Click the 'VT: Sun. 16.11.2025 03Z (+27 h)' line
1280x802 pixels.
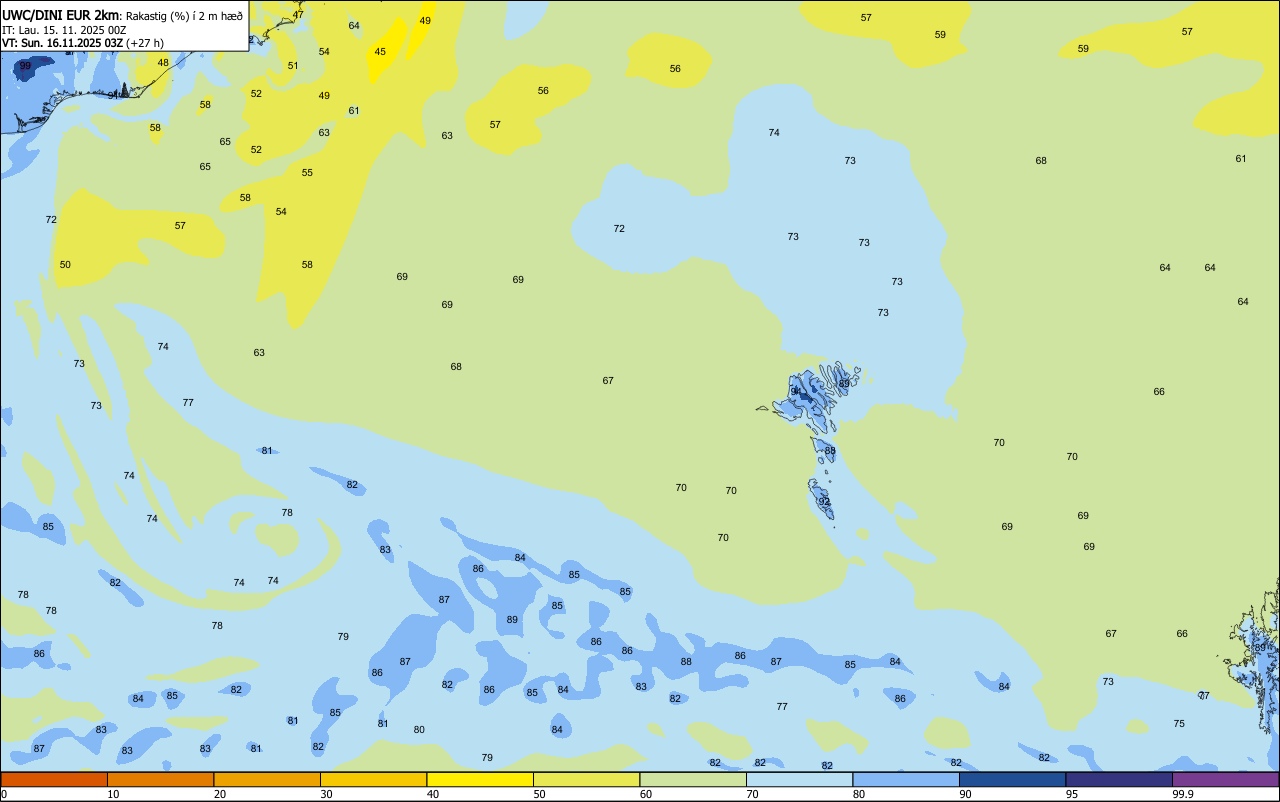pos(83,43)
